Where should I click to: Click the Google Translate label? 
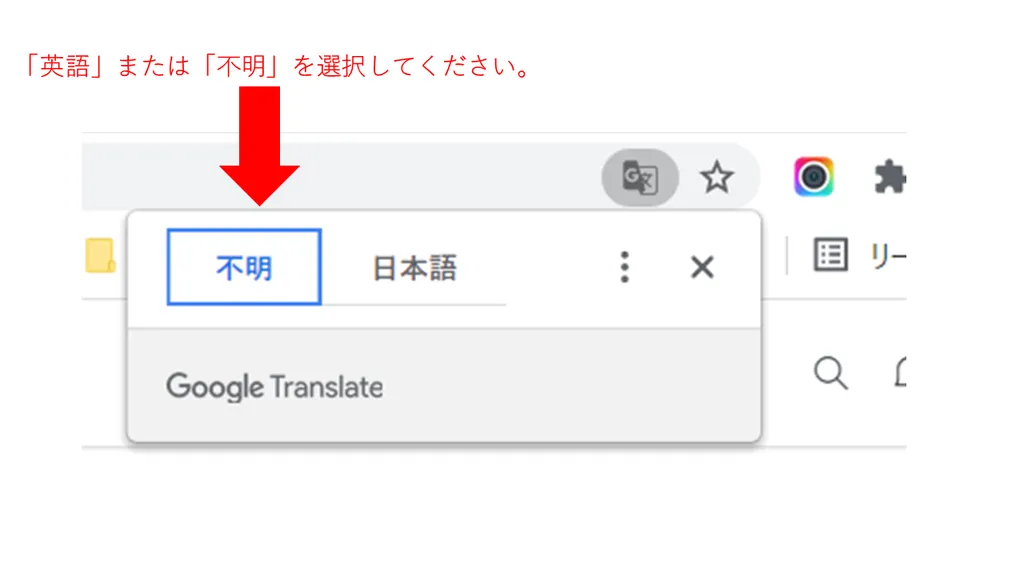coord(274,387)
